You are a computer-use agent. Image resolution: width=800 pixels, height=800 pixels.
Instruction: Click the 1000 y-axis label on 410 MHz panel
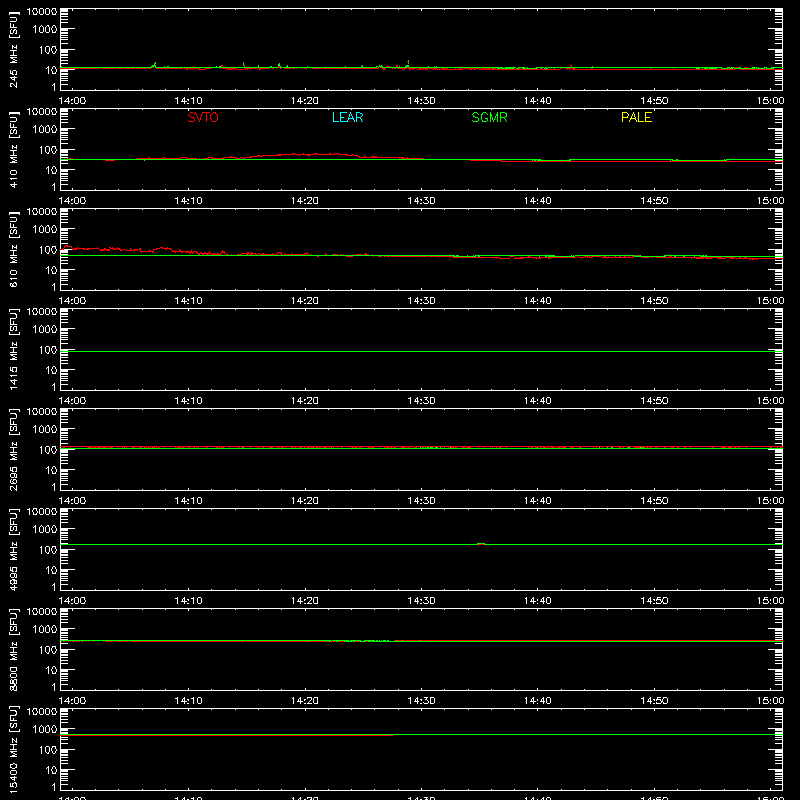click(x=45, y=130)
